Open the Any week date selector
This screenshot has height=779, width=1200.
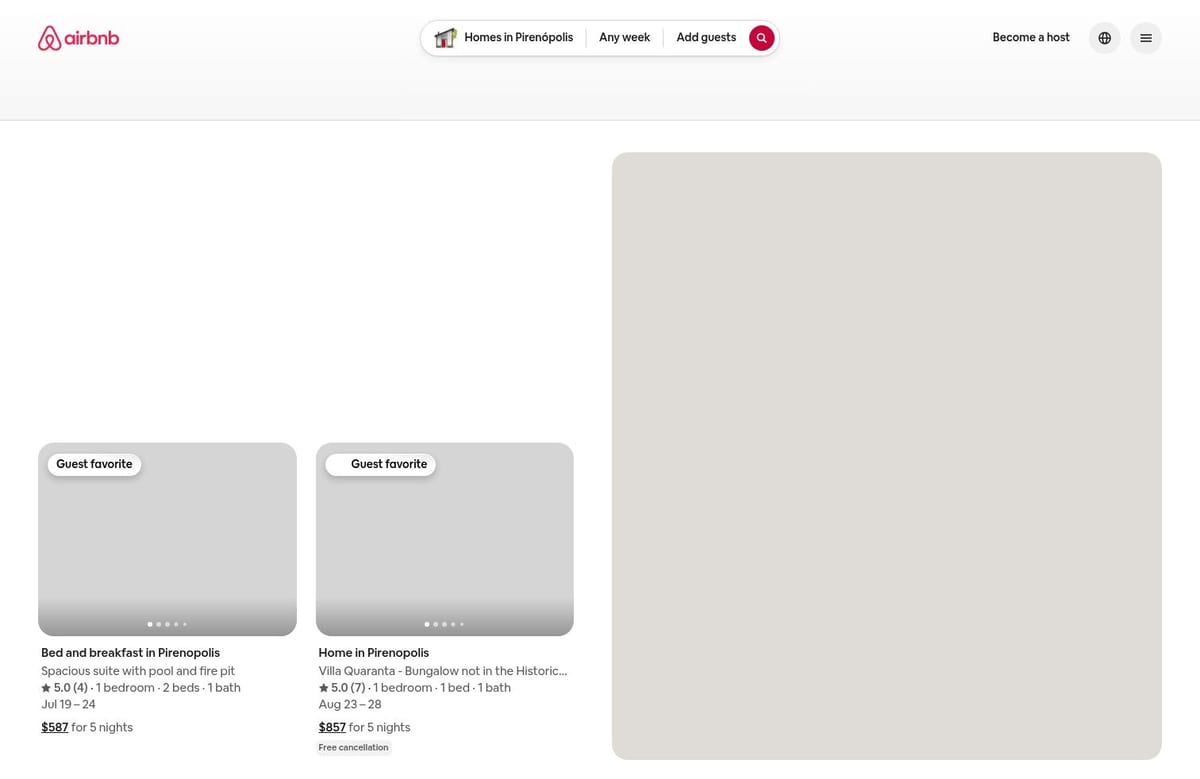624,38
